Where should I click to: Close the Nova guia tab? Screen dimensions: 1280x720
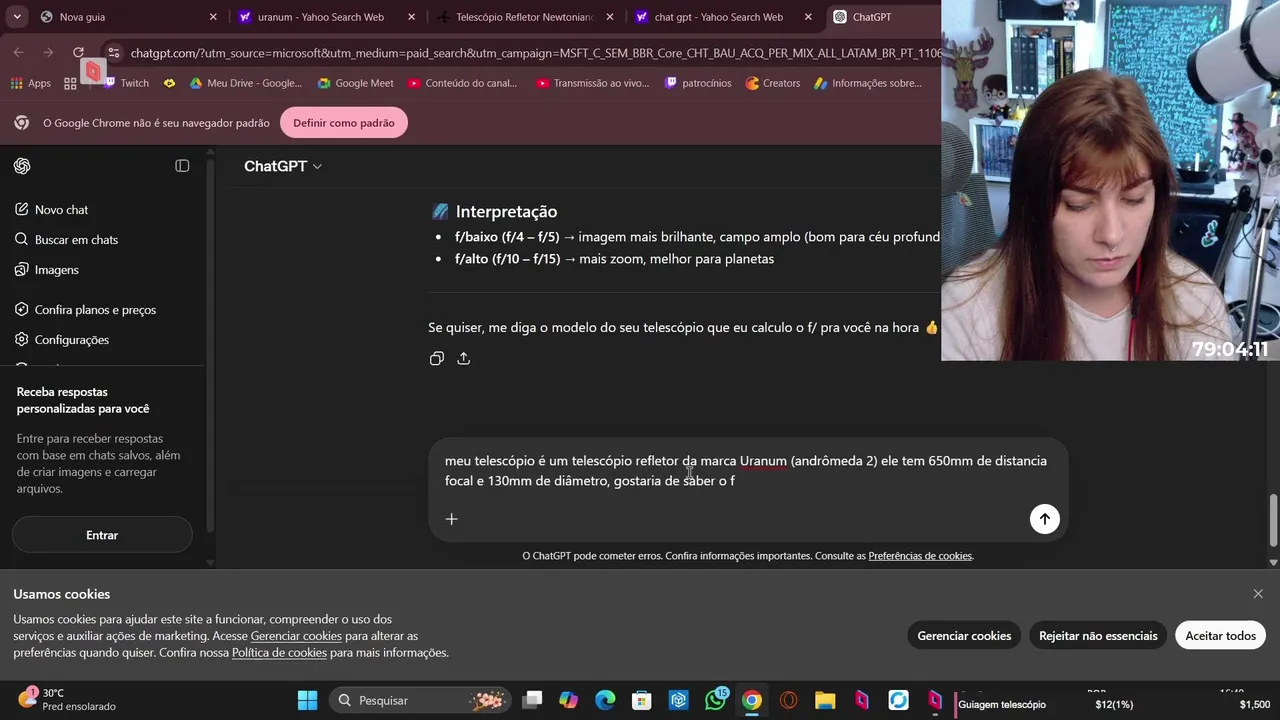tap(213, 17)
